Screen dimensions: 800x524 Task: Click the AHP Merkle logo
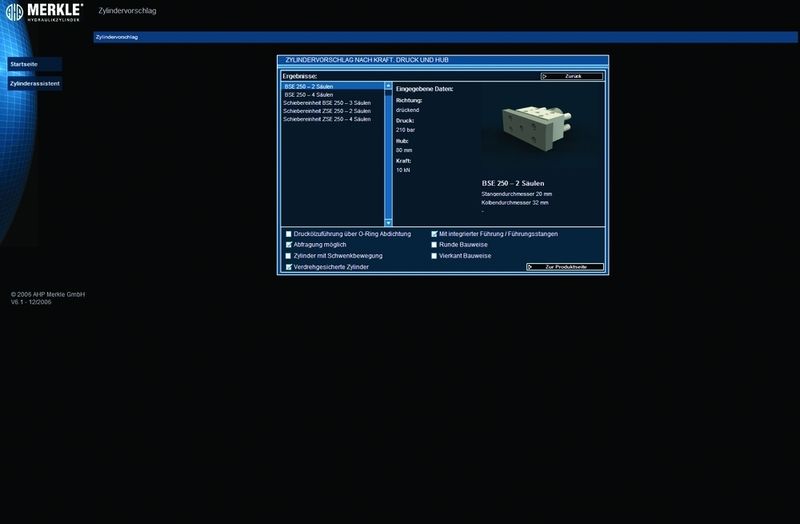tap(42, 12)
